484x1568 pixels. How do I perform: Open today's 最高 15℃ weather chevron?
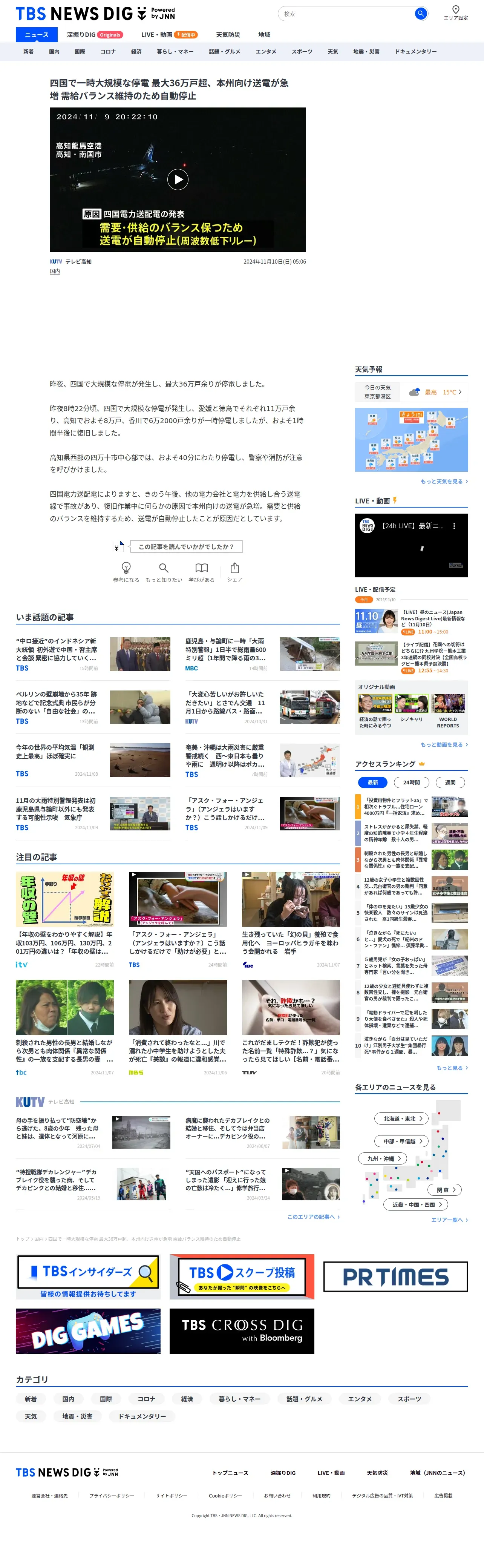click(459, 392)
